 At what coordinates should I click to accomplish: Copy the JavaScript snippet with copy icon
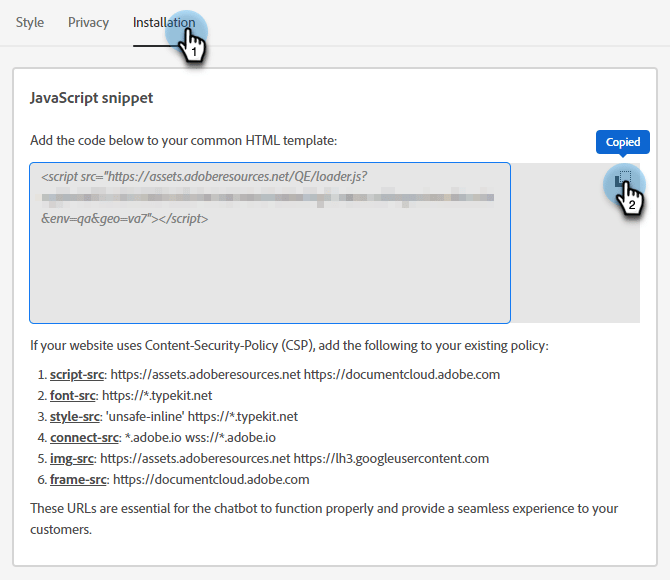click(623, 180)
